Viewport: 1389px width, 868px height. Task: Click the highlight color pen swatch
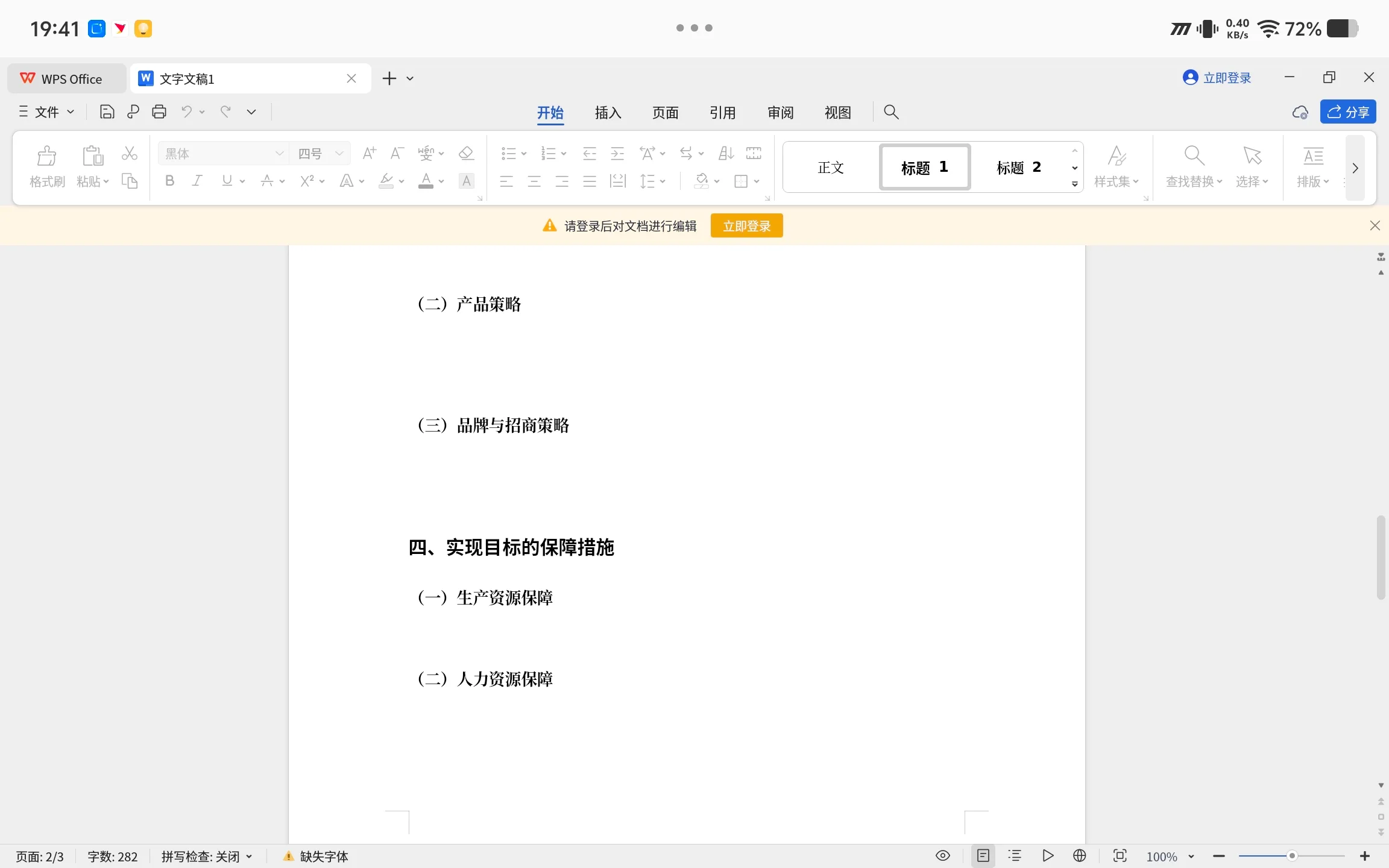386,181
